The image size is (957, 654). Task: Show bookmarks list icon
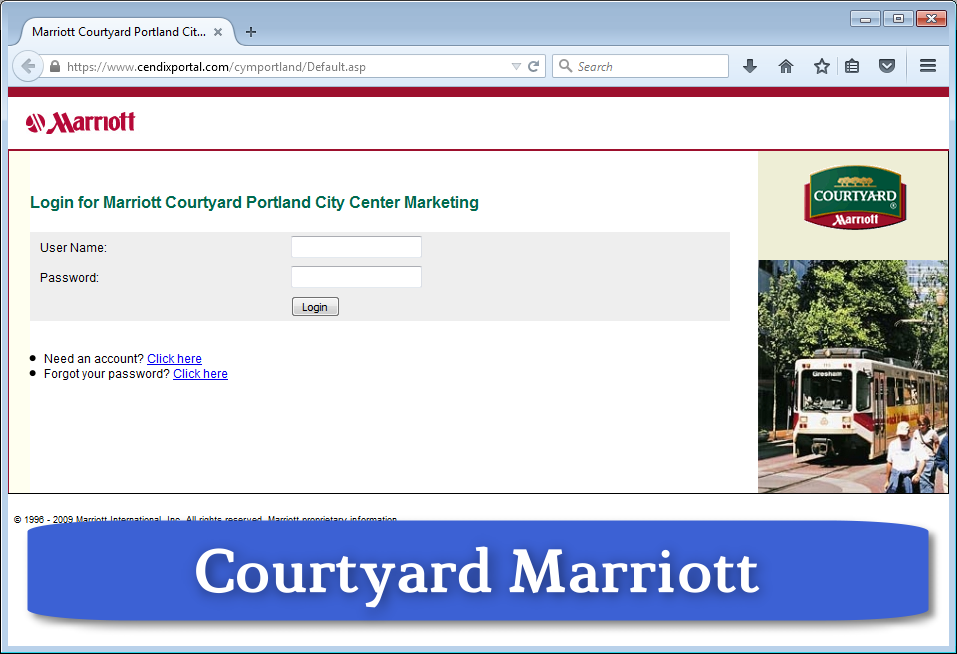pyautogui.click(x=852, y=66)
